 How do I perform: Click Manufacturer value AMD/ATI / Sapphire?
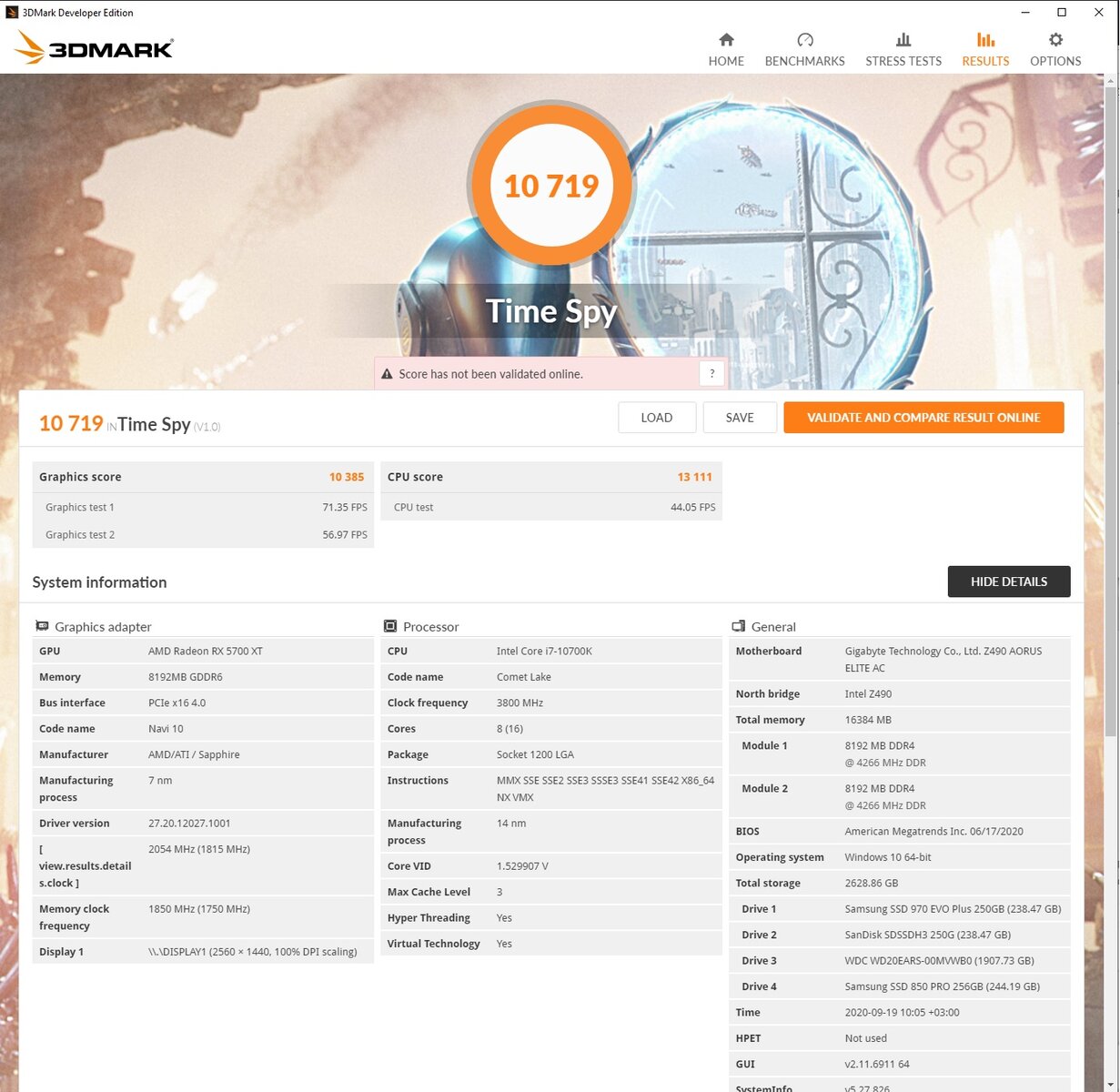click(194, 754)
